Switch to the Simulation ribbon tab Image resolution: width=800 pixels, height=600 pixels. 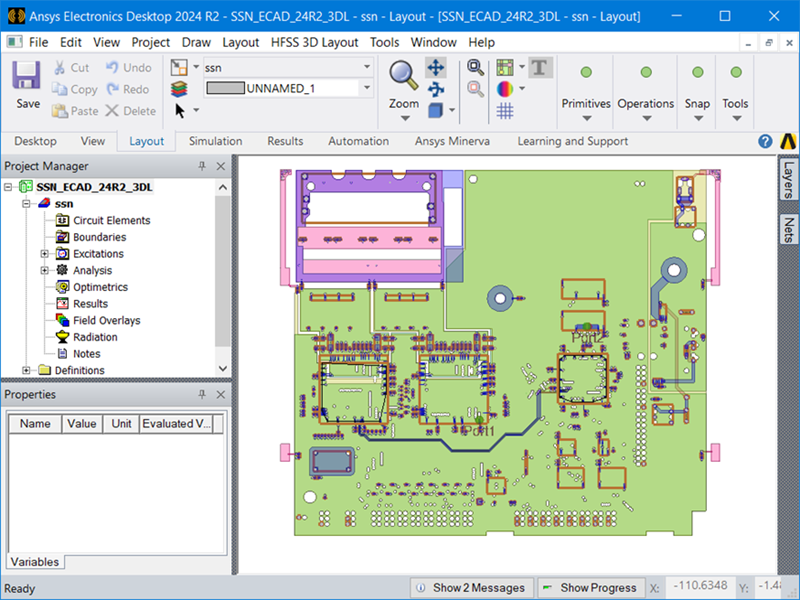pyautogui.click(x=215, y=141)
